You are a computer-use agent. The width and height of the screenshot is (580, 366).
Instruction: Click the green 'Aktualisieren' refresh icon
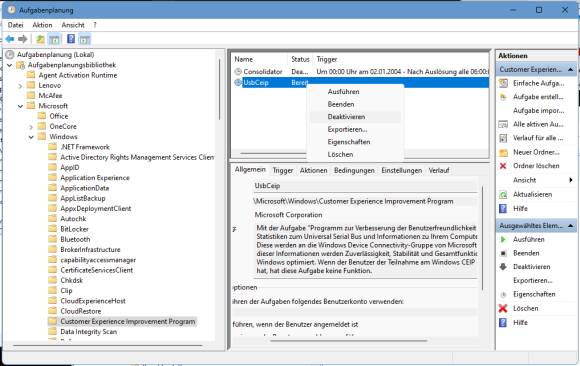pos(503,195)
